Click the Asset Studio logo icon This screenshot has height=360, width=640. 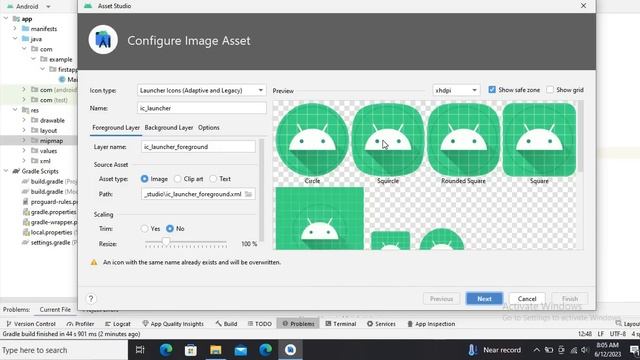[x=103, y=40]
